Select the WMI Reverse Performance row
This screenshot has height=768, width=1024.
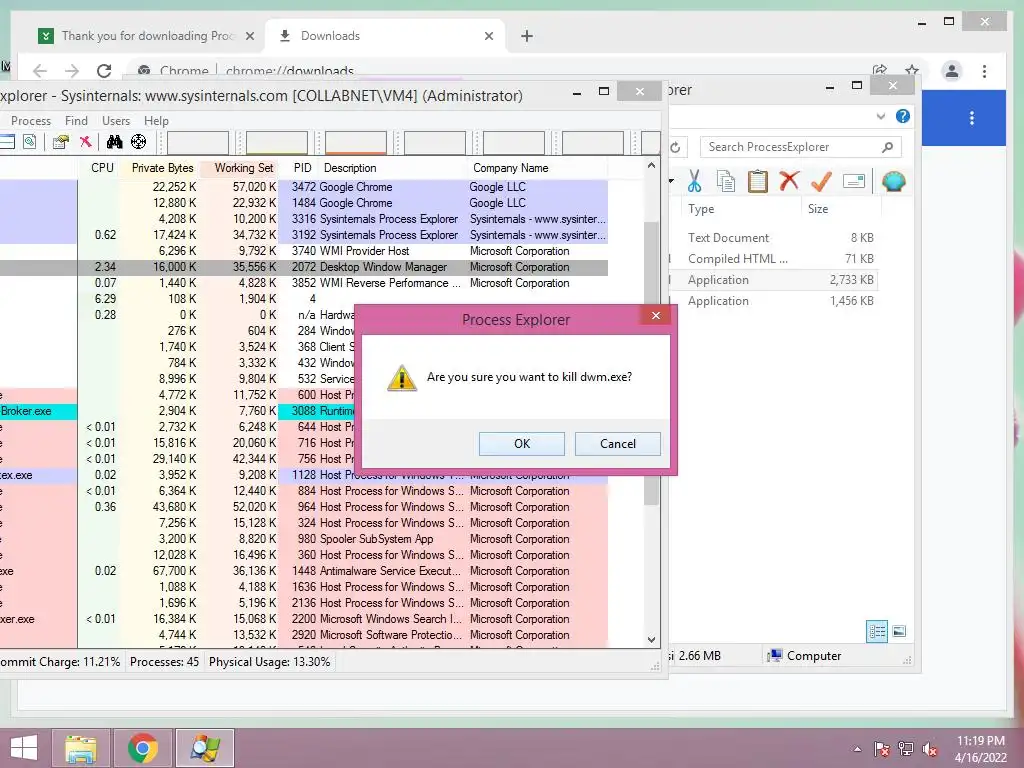(x=304, y=283)
